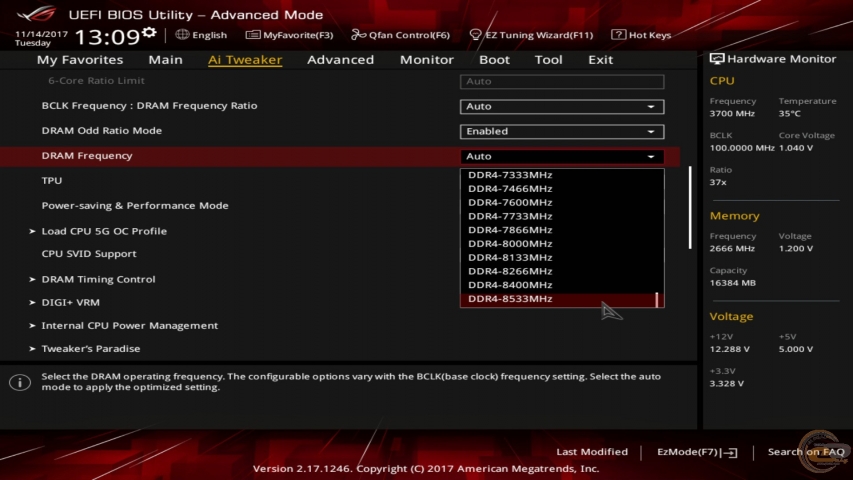Go to the Boot tab
The height and width of the screenshot is (480, 853).
494,59
